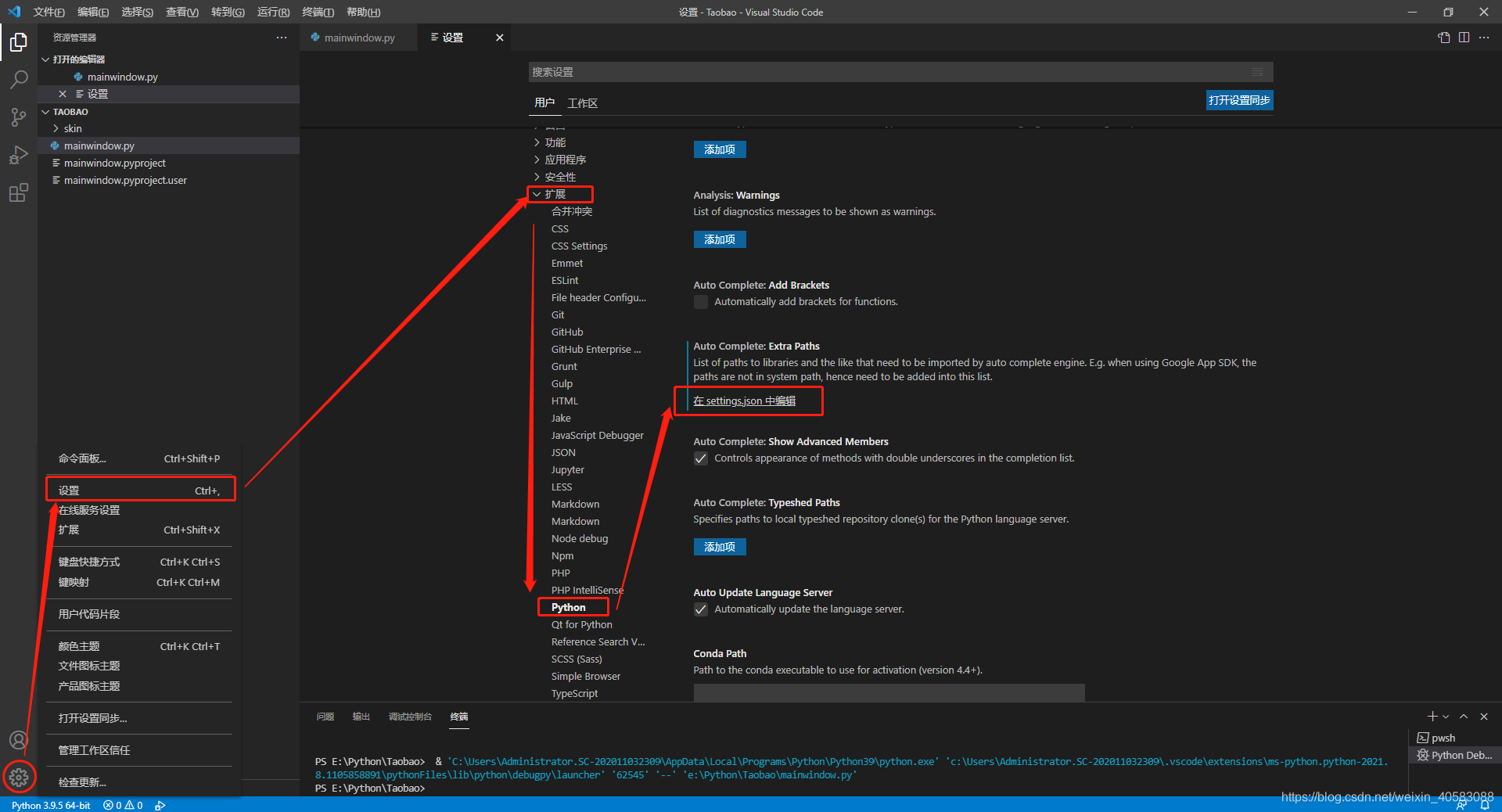Image resolution: width=1502 pixels, height=812 pixels.
Task: Split the editor using the split icon
Action: [x=1464, y=37]
